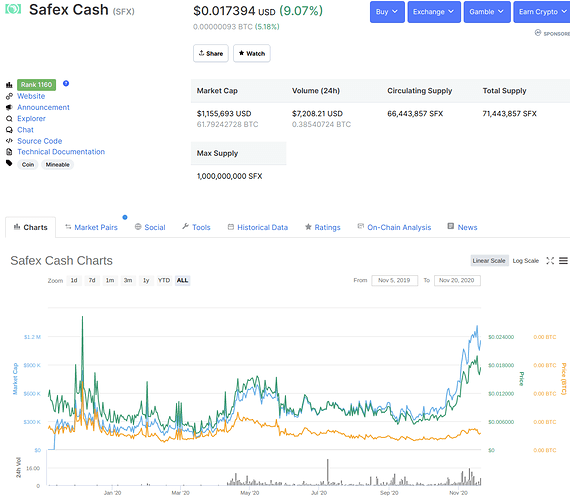This screenshot has width=570, height=500.
Task: Switch to the Market Pairs tab
Action: pyautogui.click(x=91, y=227)
